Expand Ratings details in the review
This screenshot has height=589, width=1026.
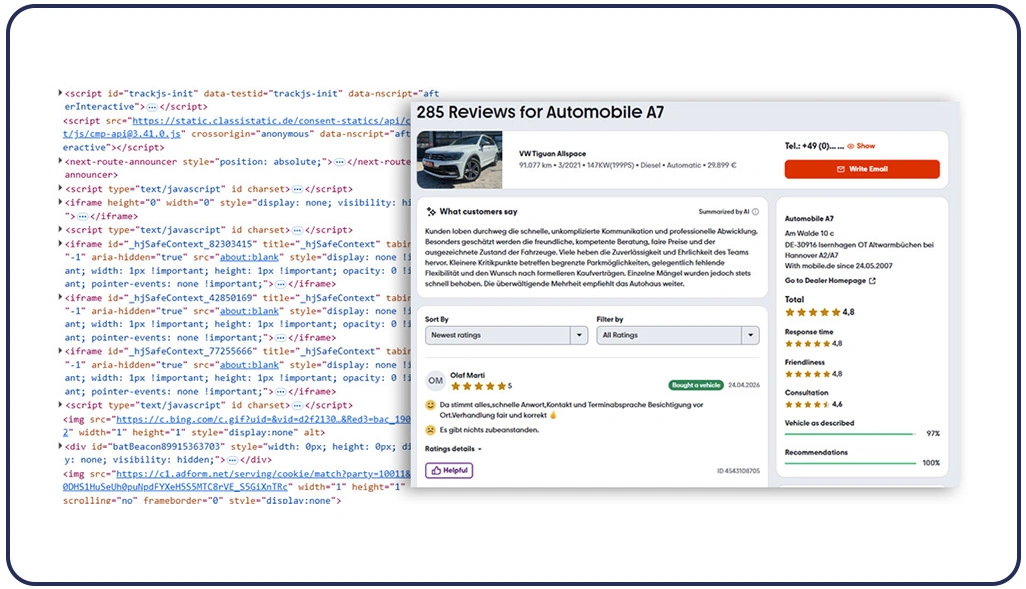coord(453,449)
